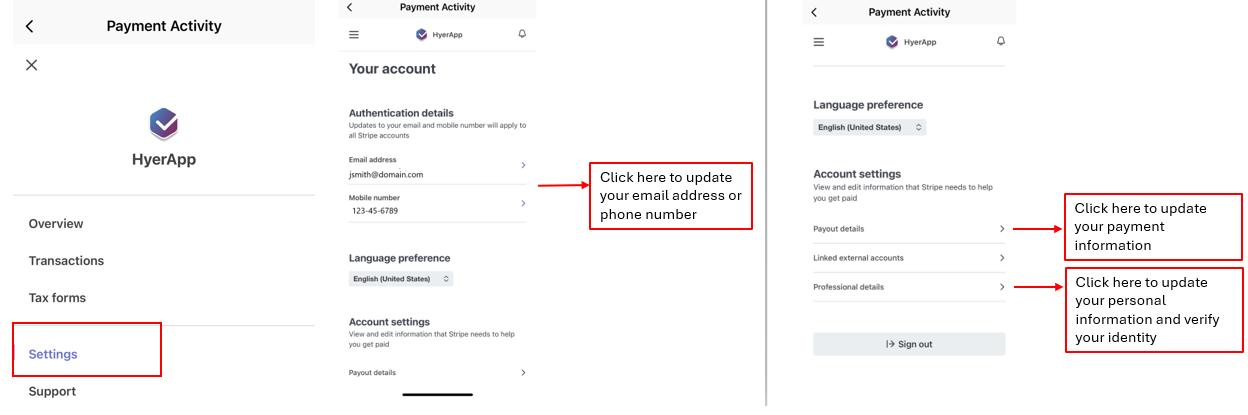The height and width of the screenshot is (415, 1248).
Task: Open Tax forms from the menu
Action: [57, 298]
